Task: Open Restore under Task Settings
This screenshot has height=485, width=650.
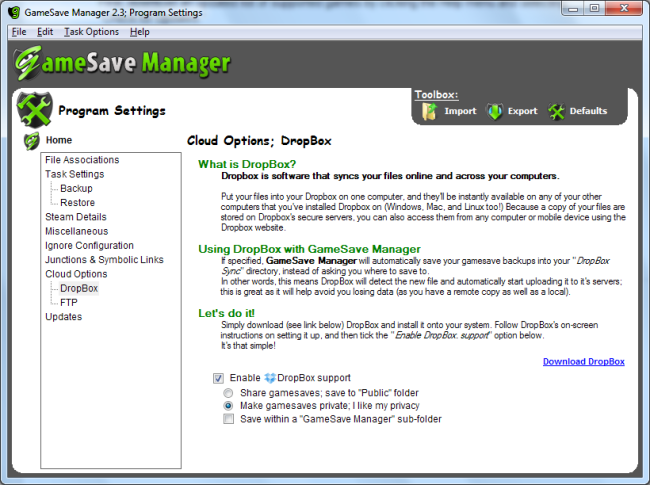Action: 78,203
